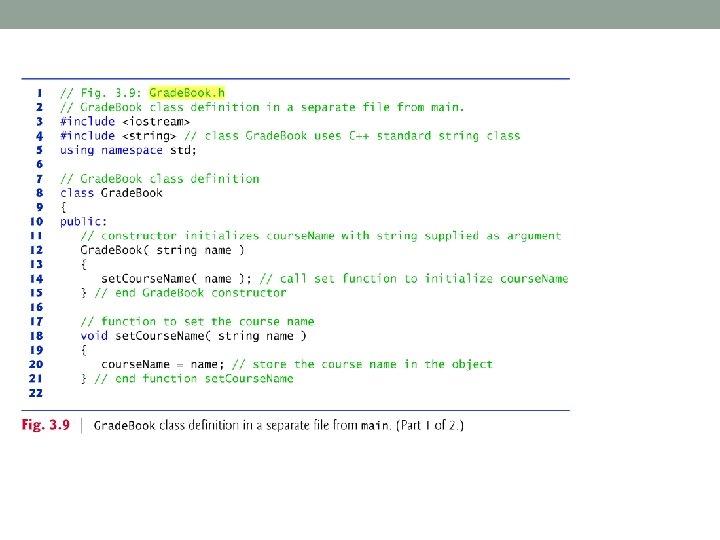The height and width of the screenshot is (540, 720).
Task: Click the '// function to set the course name' comment
Action: pyautogui.click(x=197, y=321)
